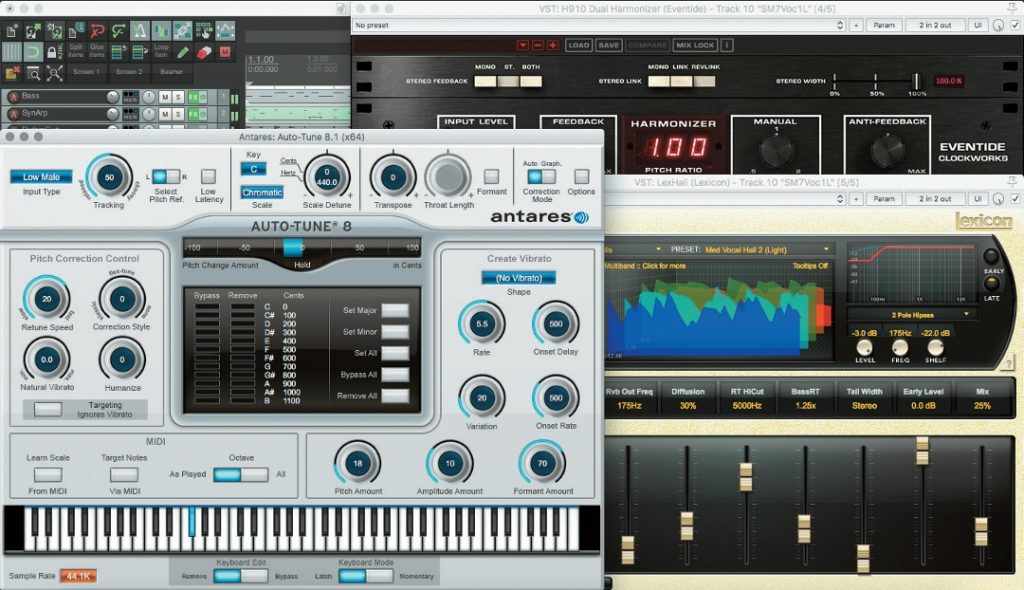Click Param button in H910 window header
1024x590 pixels.
pyautogui.click(x=884, y=25)
